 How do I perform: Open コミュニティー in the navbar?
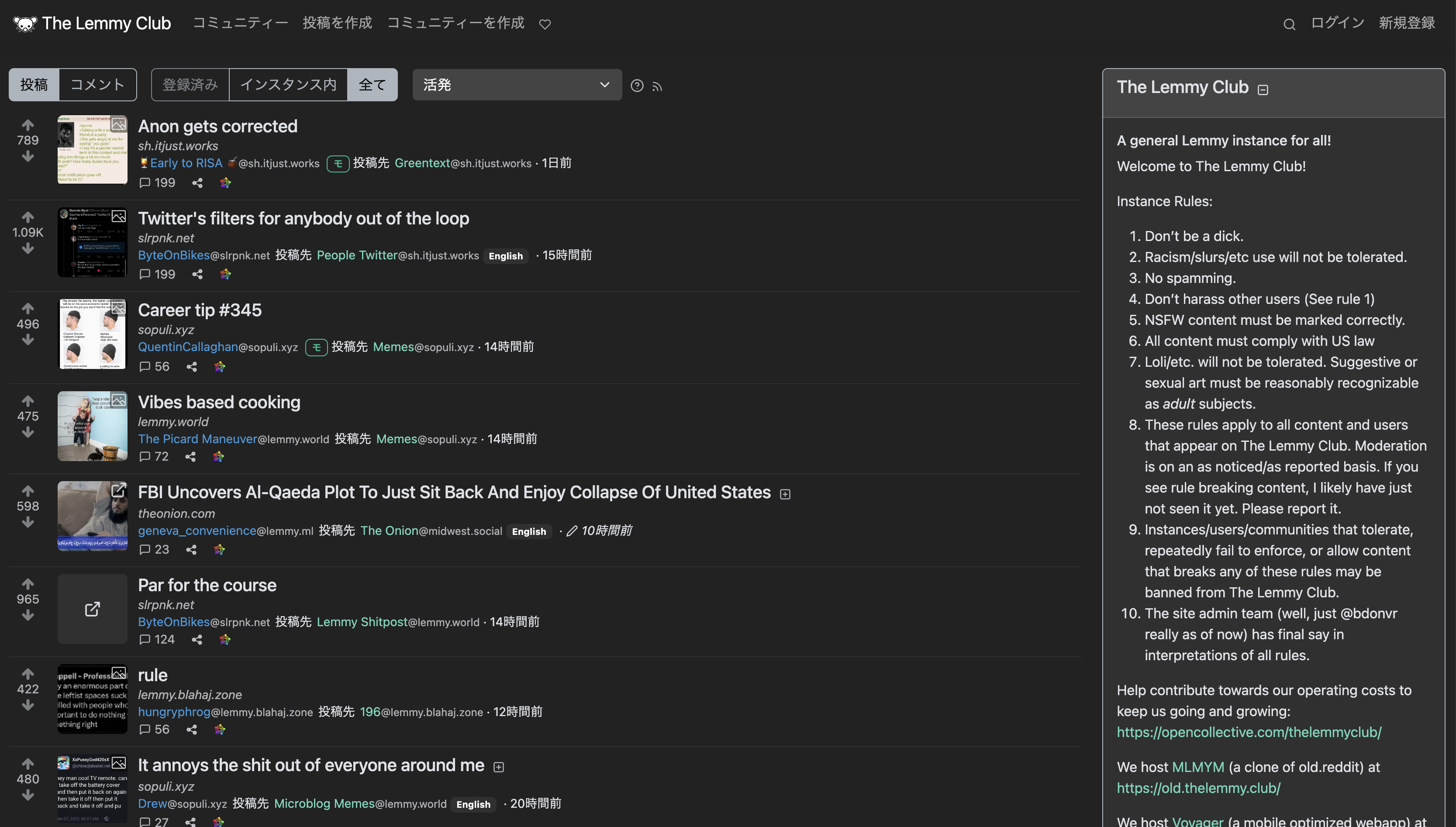coord(240,23)
